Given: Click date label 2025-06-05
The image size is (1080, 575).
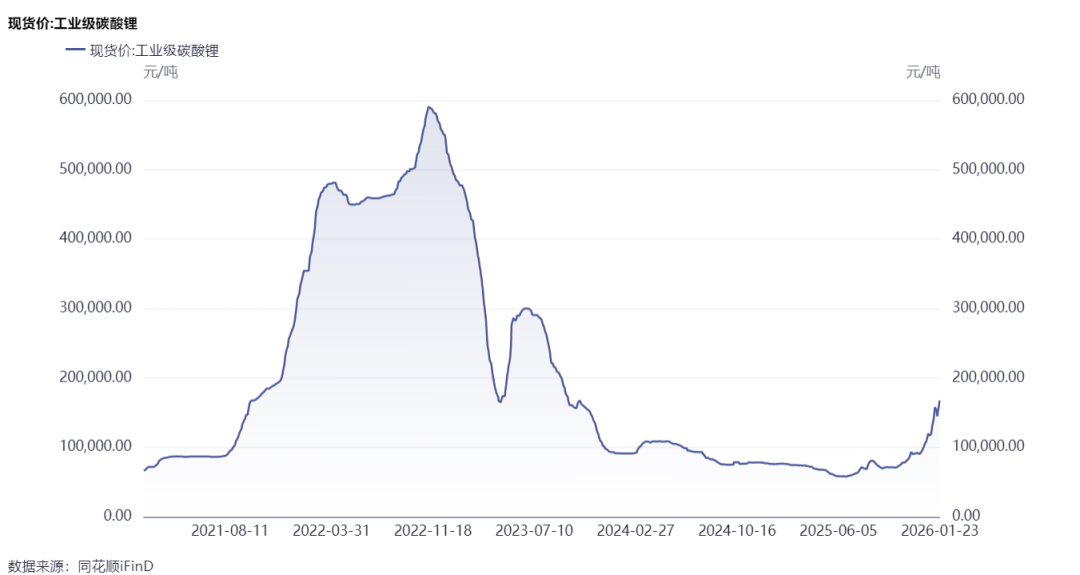Looking at the screenshot, I should point(838,531).
